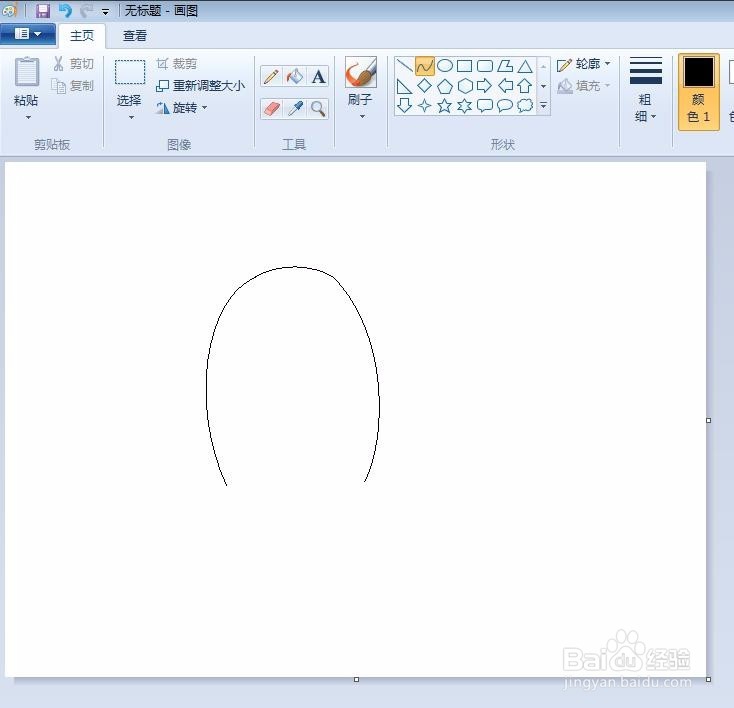The image size is (734, 708).
Task: Expand the 刷子 brushes dropdown arrow
Action: click(362, 117)
